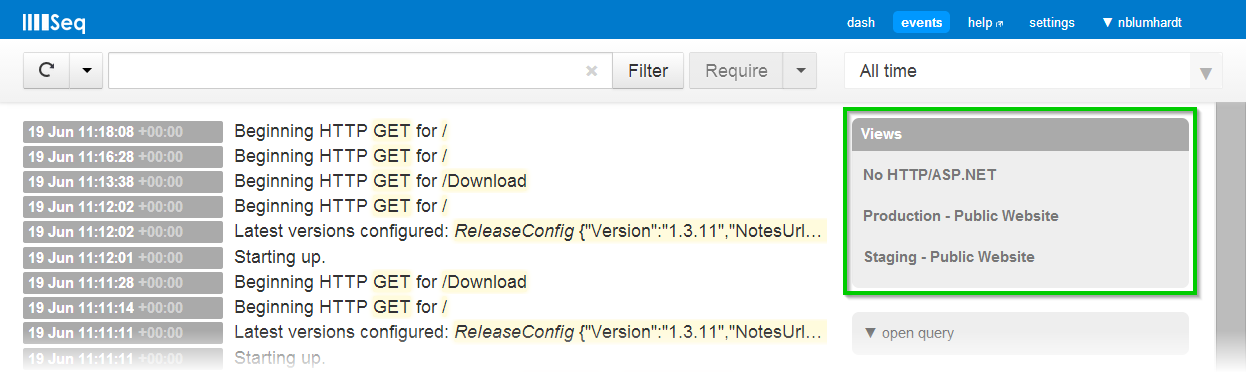Click the 11:11:14 timestamp
The width and height of the screenshot is (1246, 385).
tap(123, 307)
